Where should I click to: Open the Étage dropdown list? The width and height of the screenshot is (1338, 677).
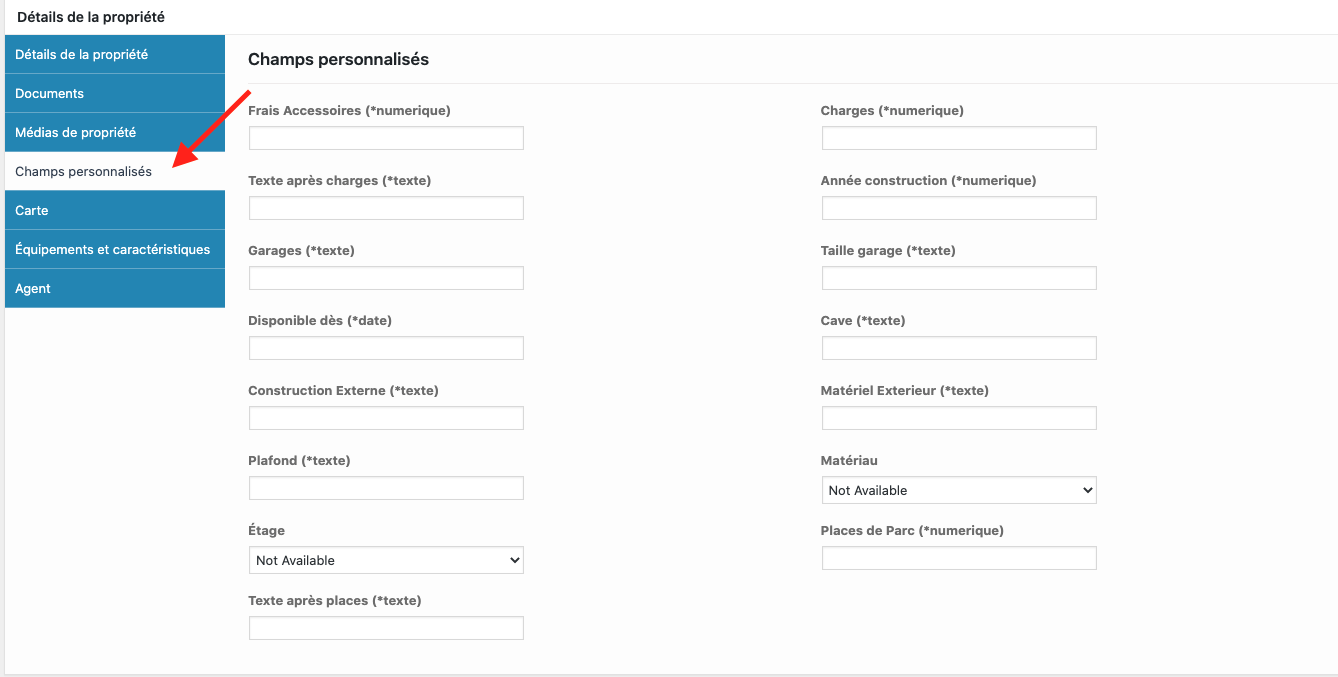386,560
